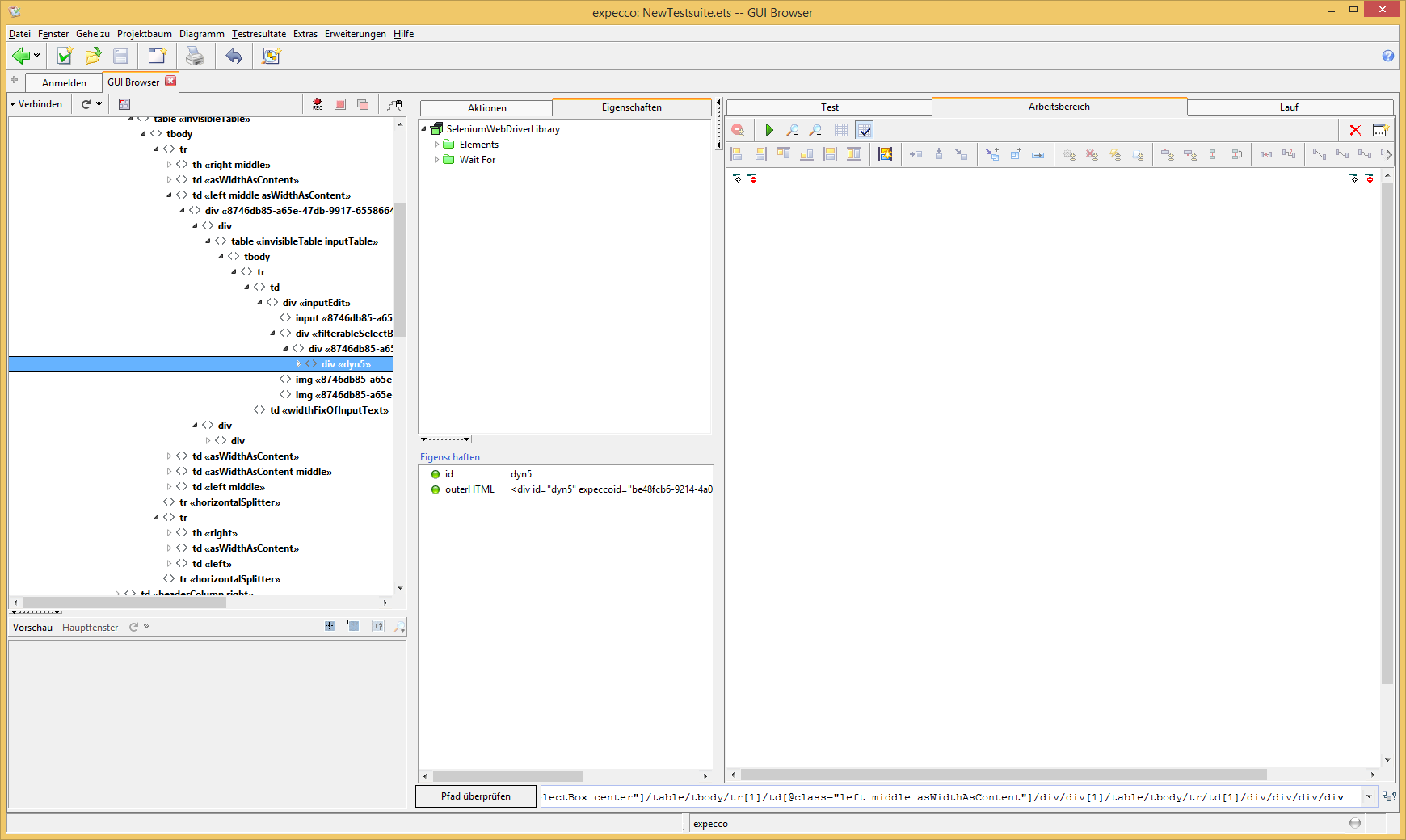Toggle the grid display button

point(840,130)
